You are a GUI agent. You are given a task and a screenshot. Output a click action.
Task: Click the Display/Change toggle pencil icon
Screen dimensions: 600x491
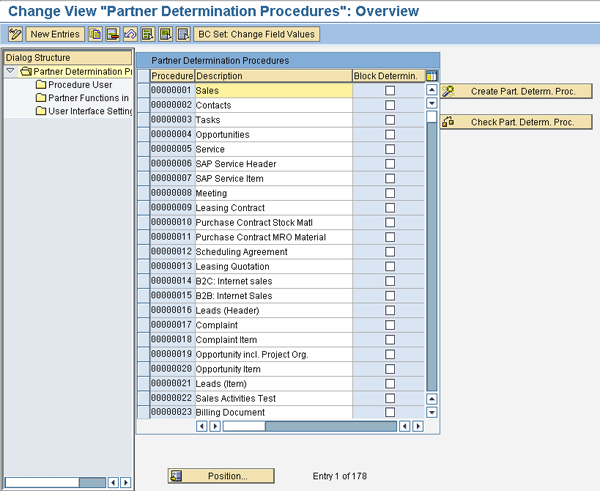15,34
